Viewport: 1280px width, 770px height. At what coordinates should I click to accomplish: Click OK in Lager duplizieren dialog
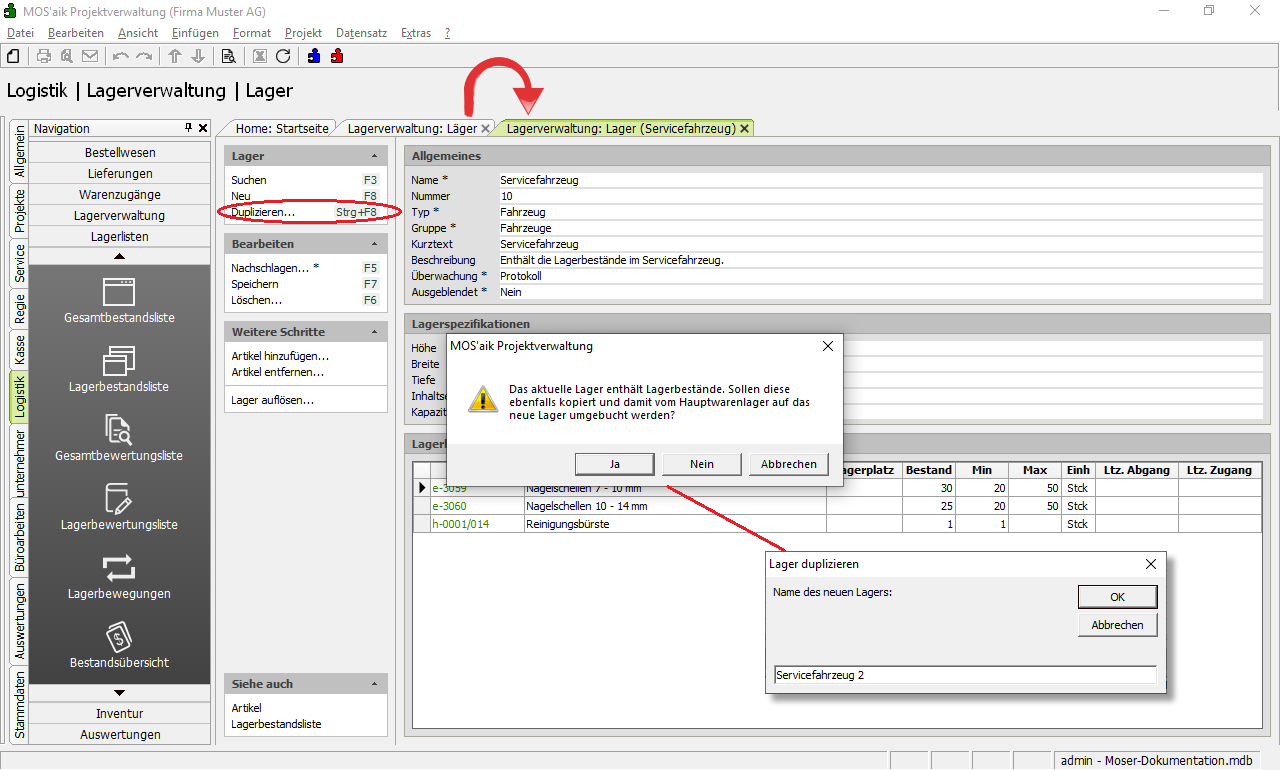point(1117,597)
